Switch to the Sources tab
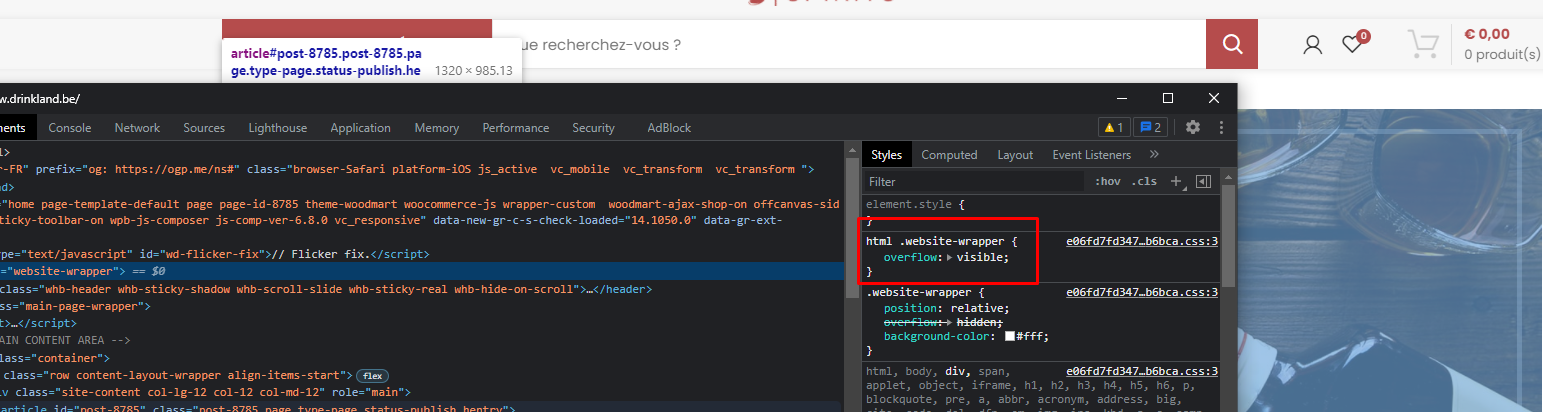 (204, 127)
